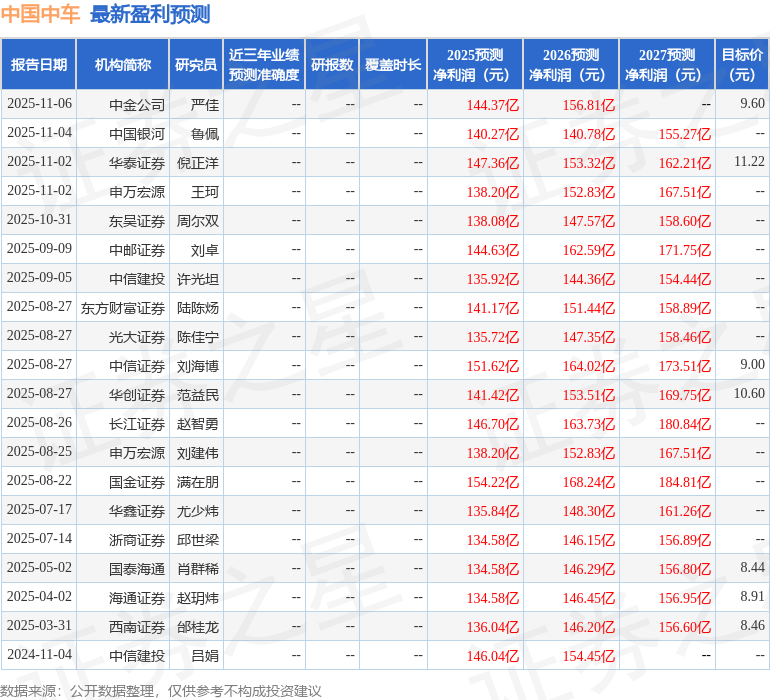Viewport: 770px width, 700px height.
Task: Open the 华泰证券 institution entry
Action: [137, 162]
